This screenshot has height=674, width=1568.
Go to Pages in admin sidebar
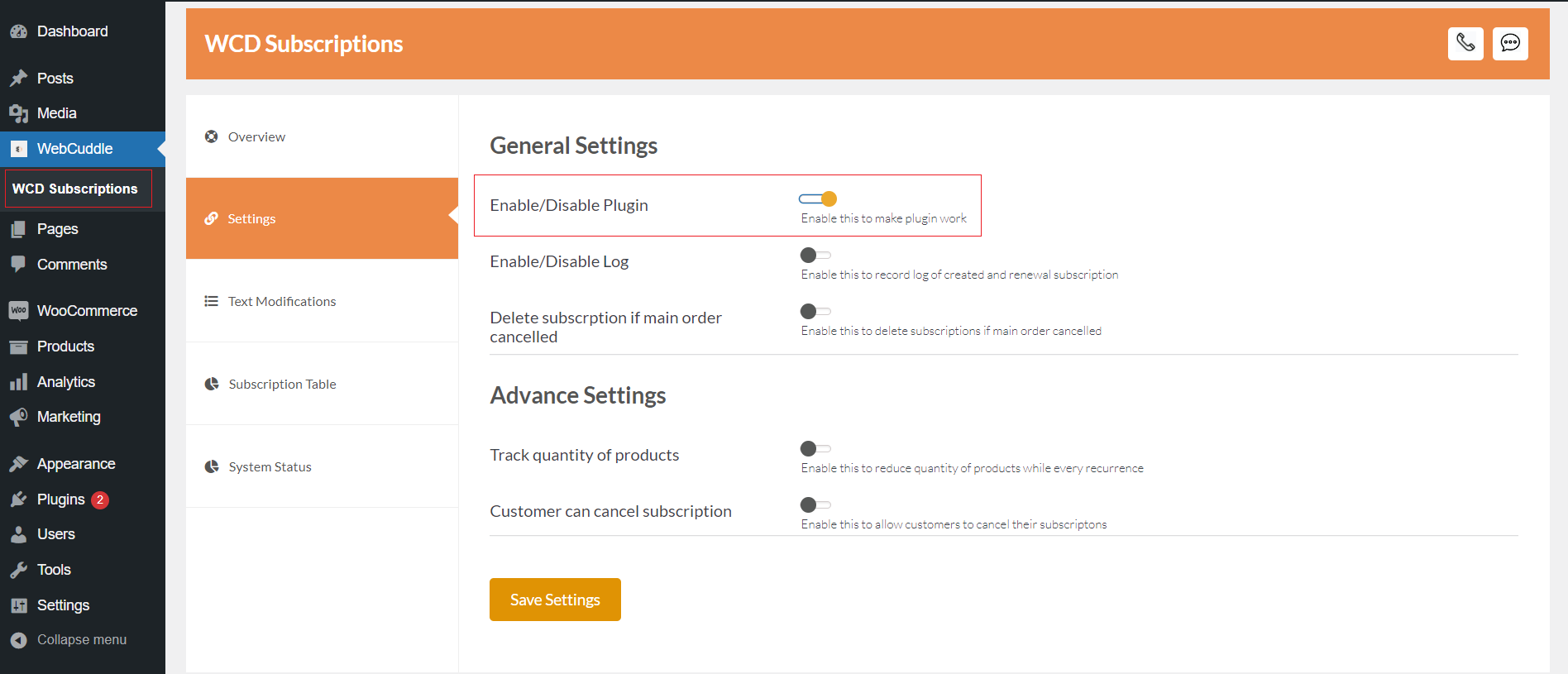coord(83,229)
